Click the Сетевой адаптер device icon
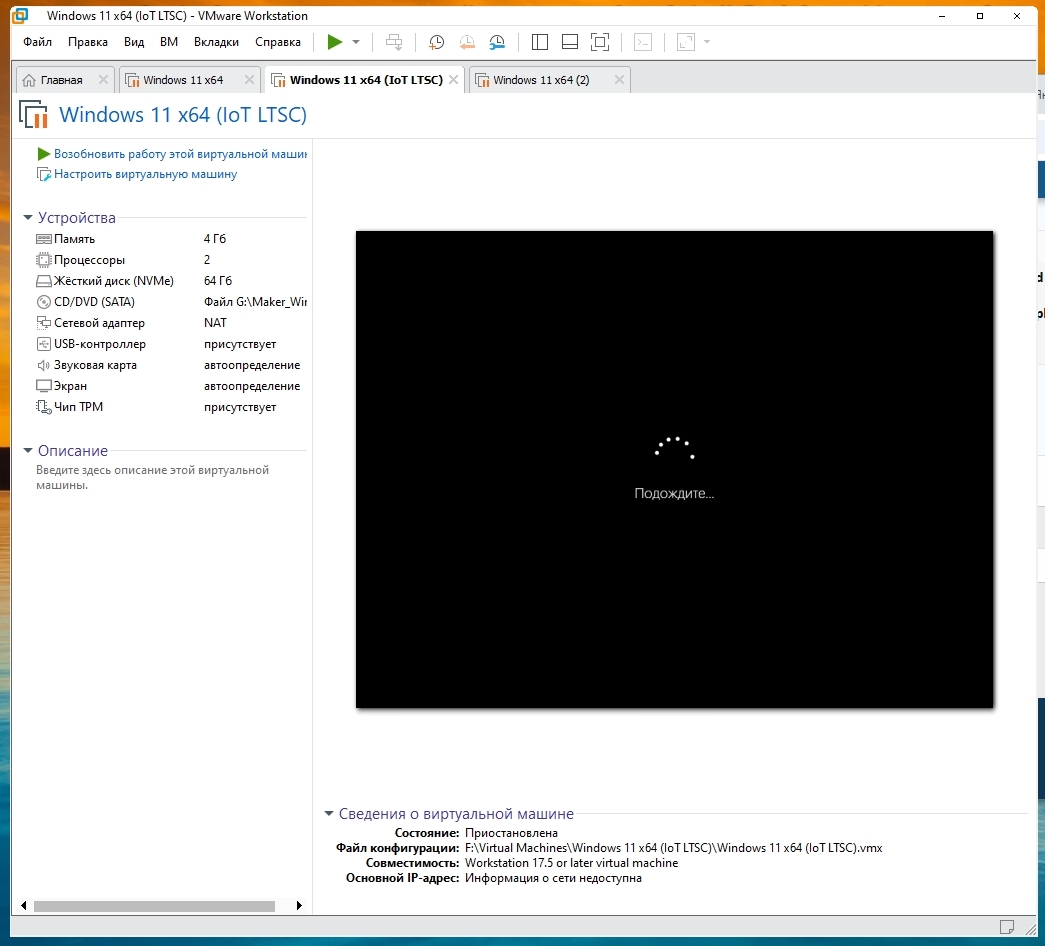1045x946 pixels. (x=43, y=323)
